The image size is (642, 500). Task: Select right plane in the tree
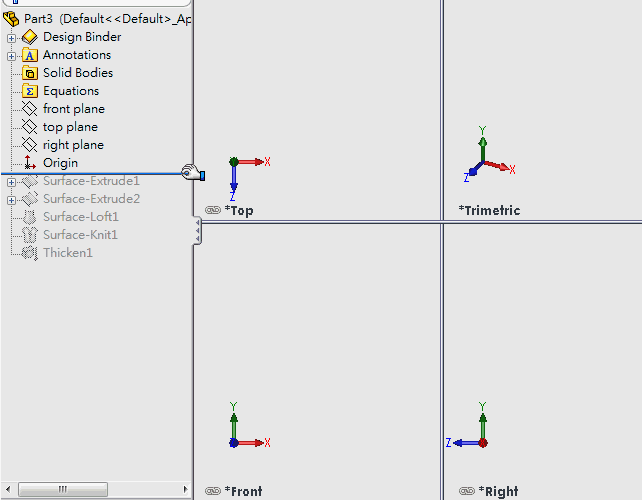[x=73, y=145]
